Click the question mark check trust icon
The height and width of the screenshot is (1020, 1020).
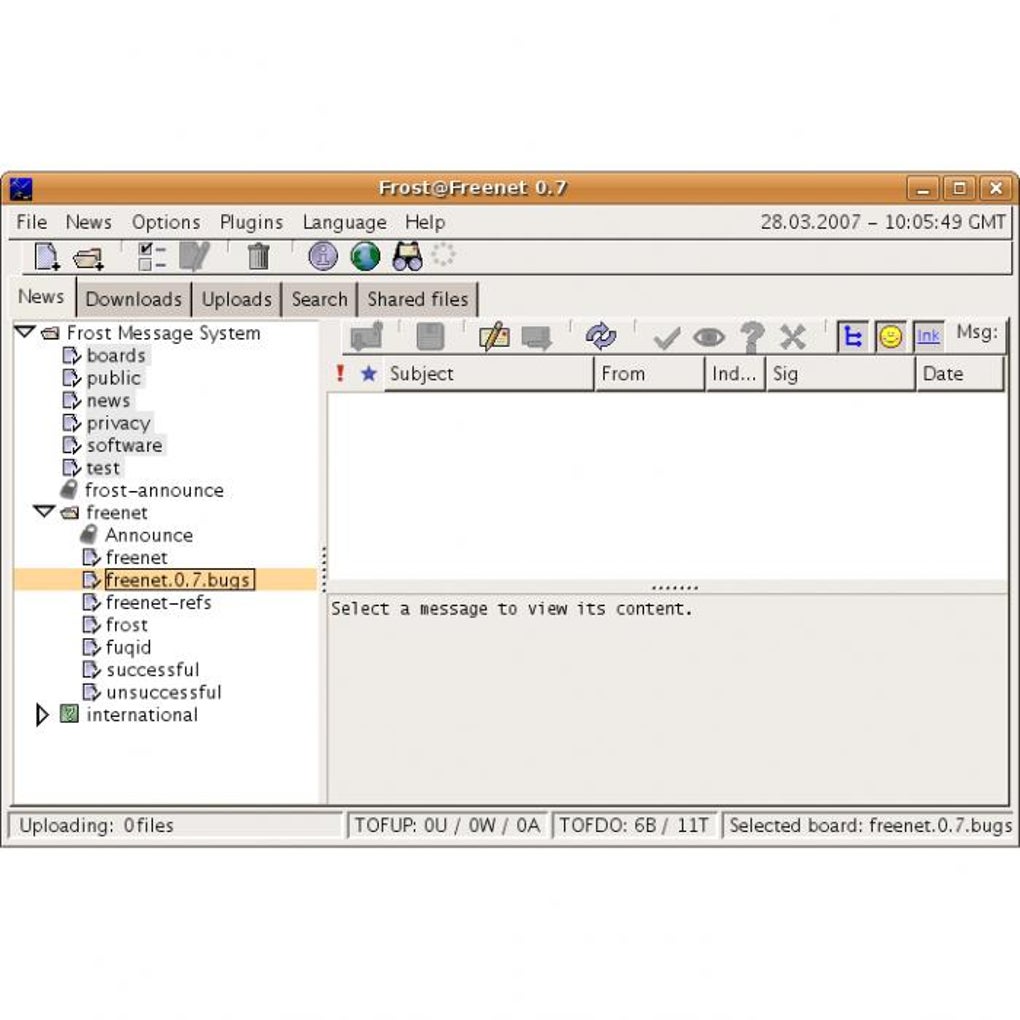751,337
